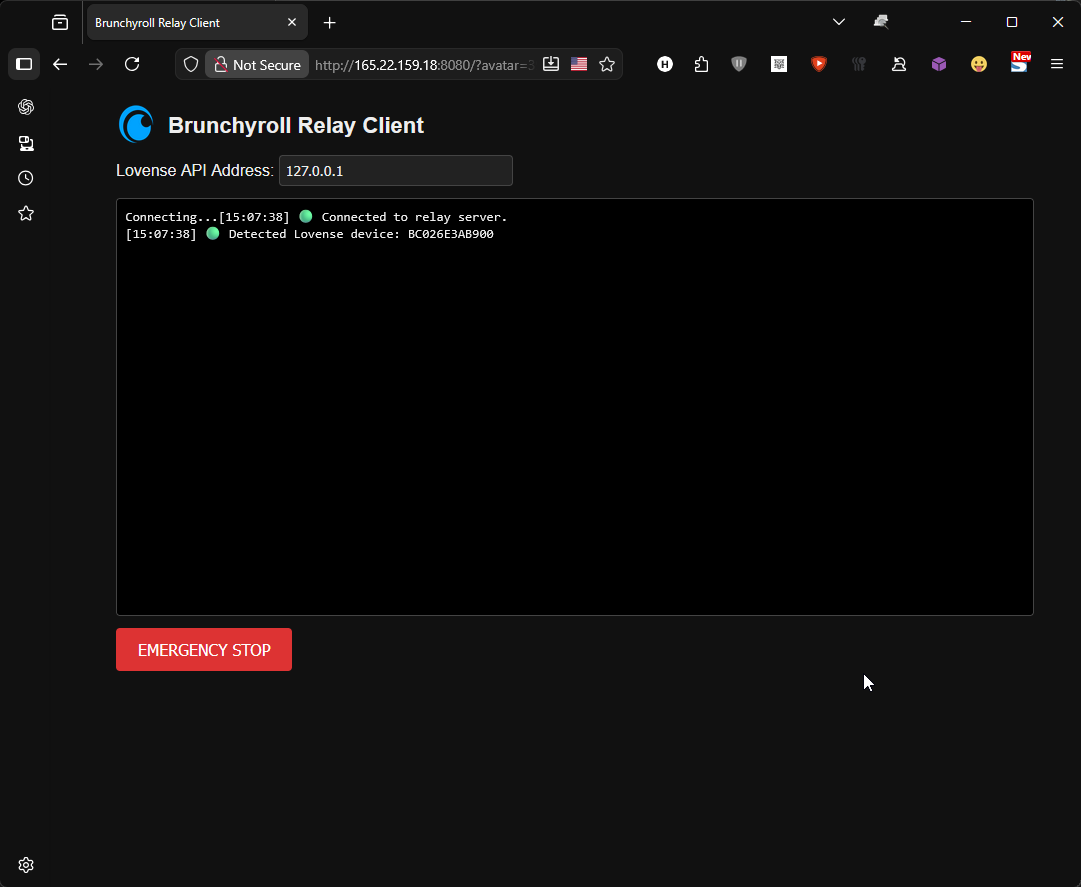Open sidebar settings gear icon
Image resolution: width=1081 pixels, height=887 pixels.
(26, 865)
